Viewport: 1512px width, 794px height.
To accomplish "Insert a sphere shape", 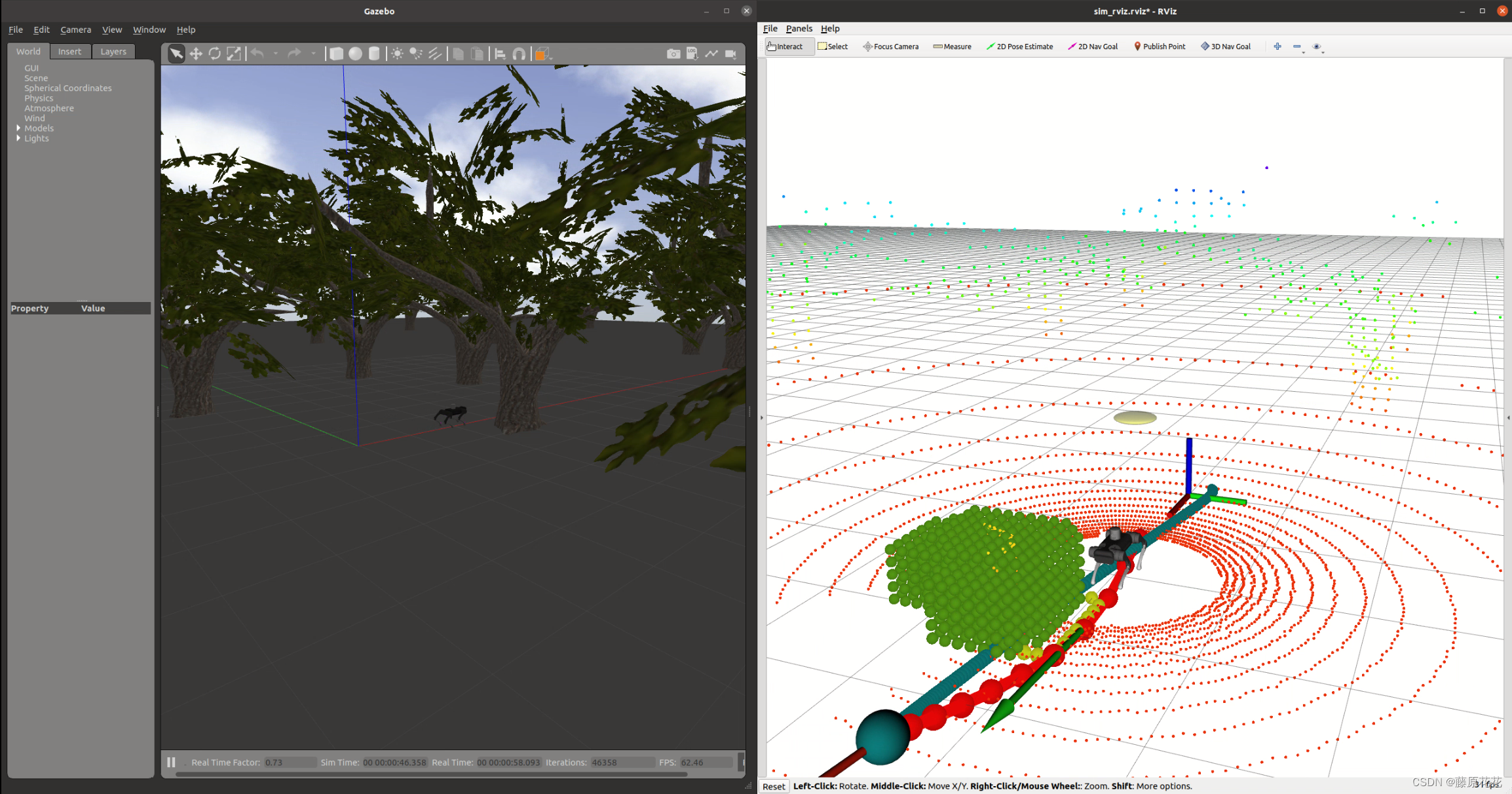I will coord(355,54).
